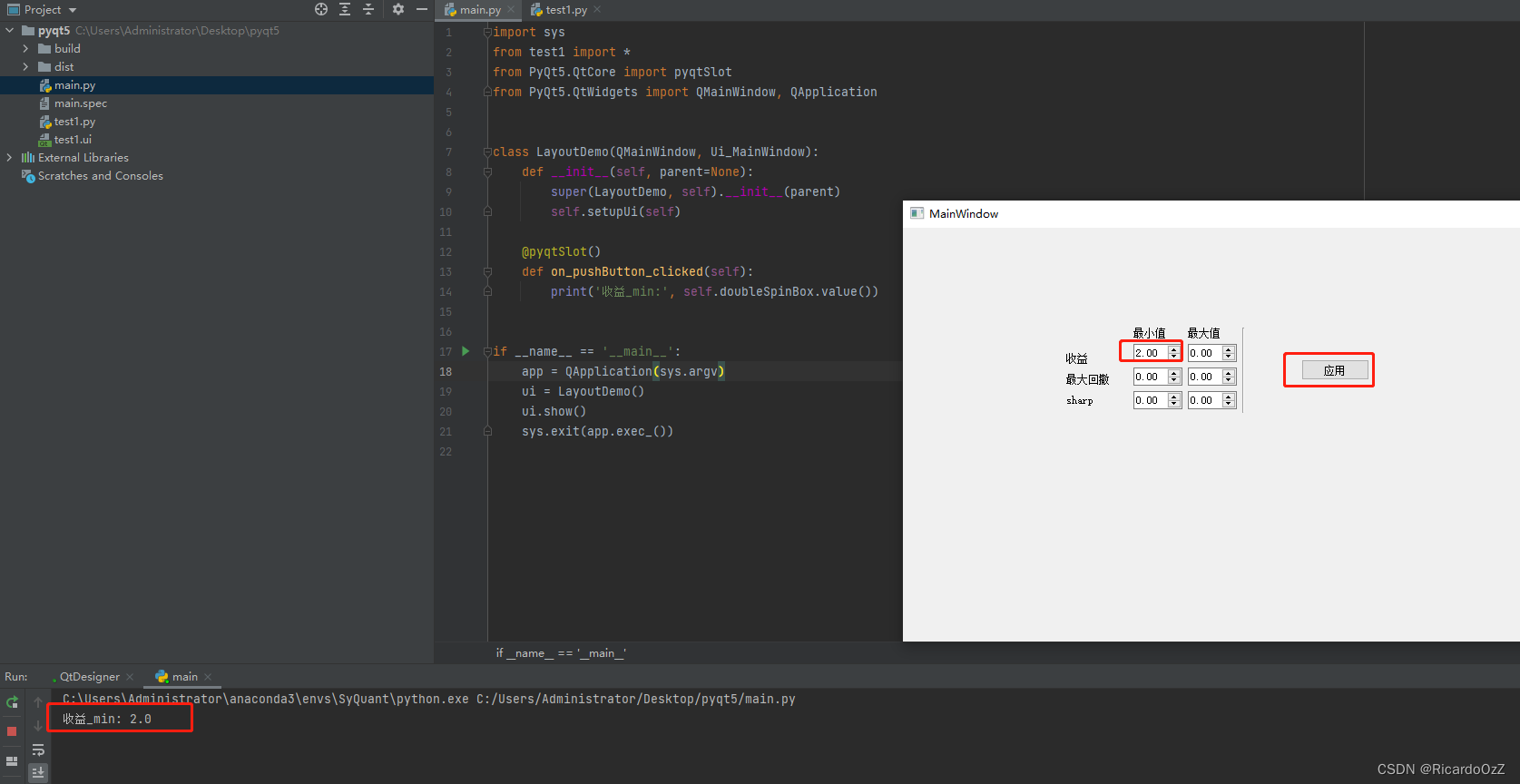Click the sharp label in MainWindow
The image size is (1520, 784).
(1079, 400)
